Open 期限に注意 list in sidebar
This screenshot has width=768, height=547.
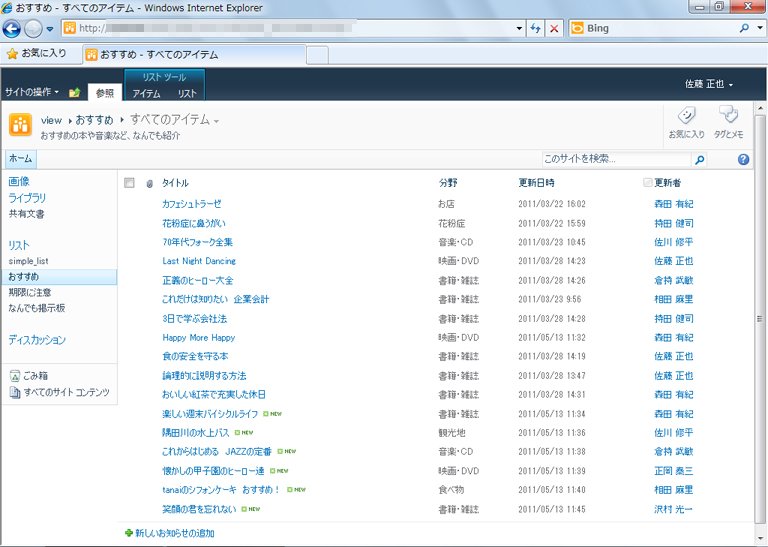pyautogui.click(x=29, y=292)
